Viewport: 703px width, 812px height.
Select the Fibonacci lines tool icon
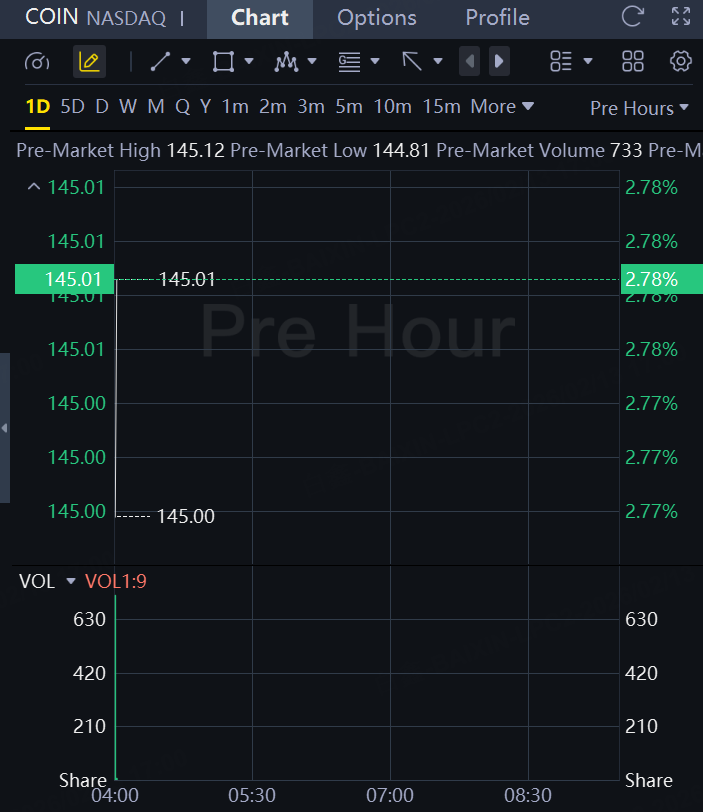[349, 62]
